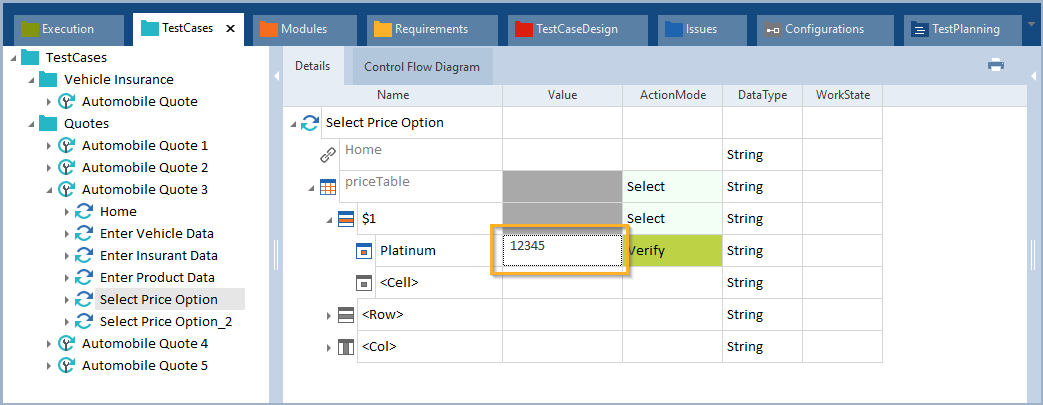
Task: Click the Vehicle Insurance folder icon
Action: [x=48, y=79]
